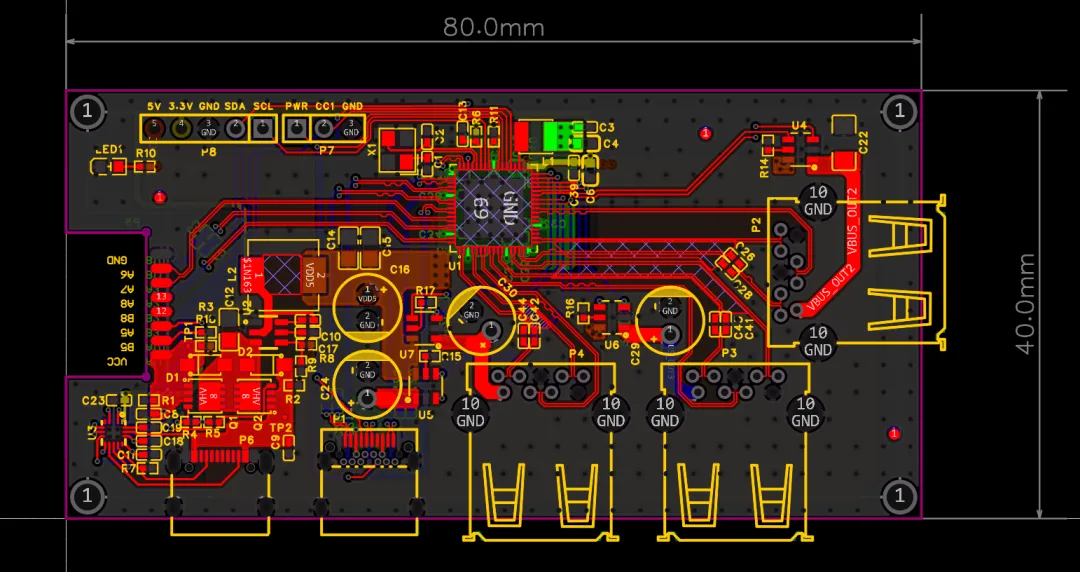
Task: Select the PWR pin of header P7
Action: (297, 128)
